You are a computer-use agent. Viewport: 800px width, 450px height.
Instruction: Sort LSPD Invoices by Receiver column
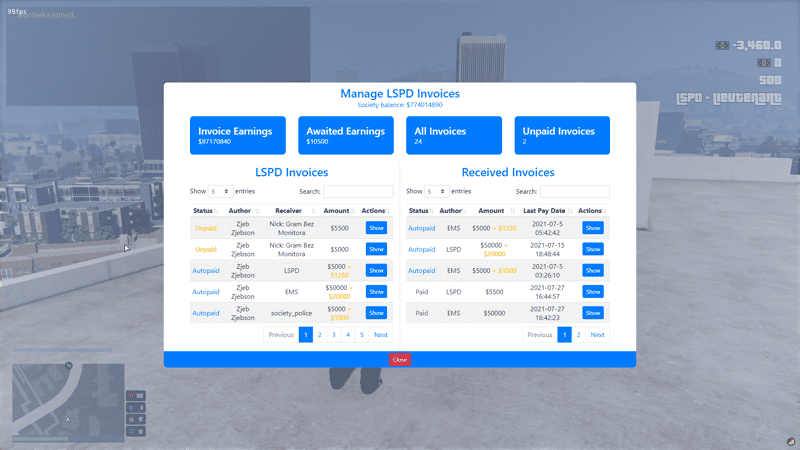pos(291,211)
